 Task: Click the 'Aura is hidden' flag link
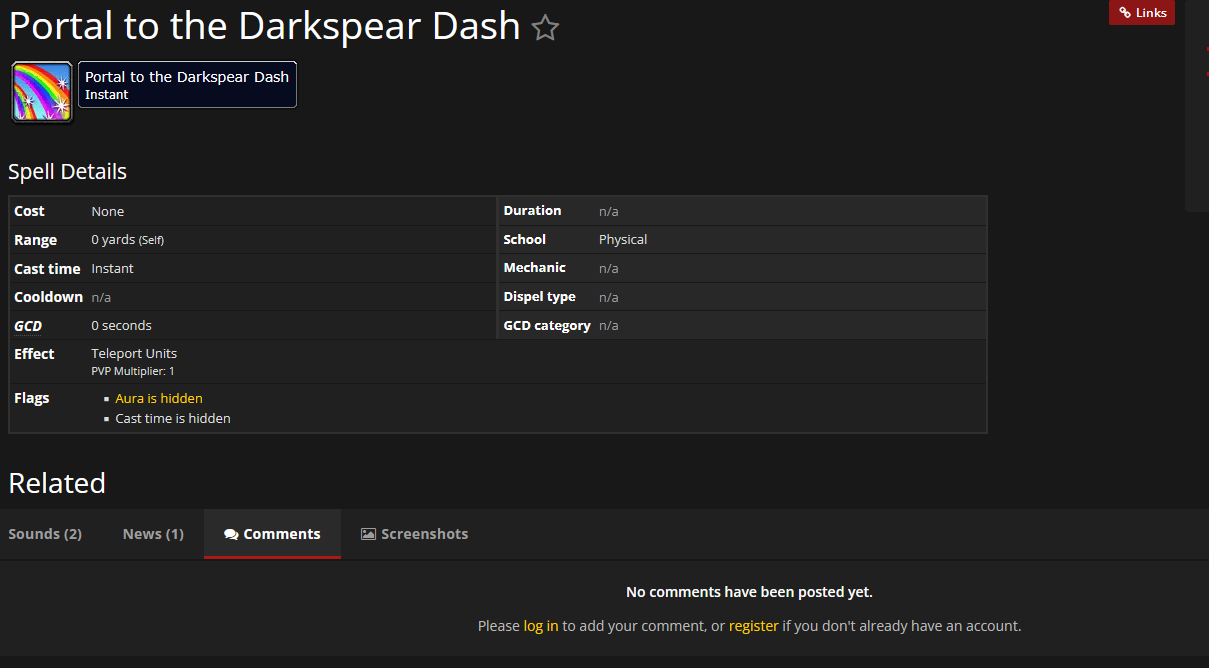tap(159, 398)
